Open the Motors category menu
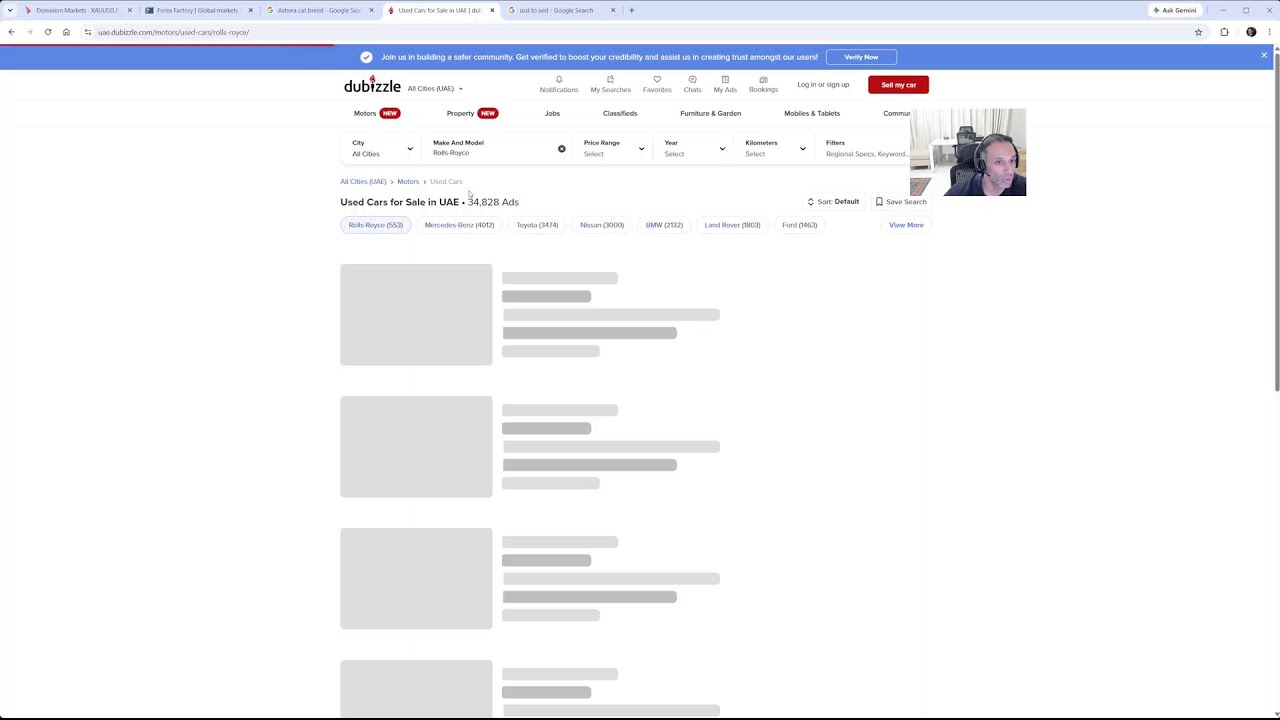This screenshot has height=720, width=1280. tap(376, 113)
